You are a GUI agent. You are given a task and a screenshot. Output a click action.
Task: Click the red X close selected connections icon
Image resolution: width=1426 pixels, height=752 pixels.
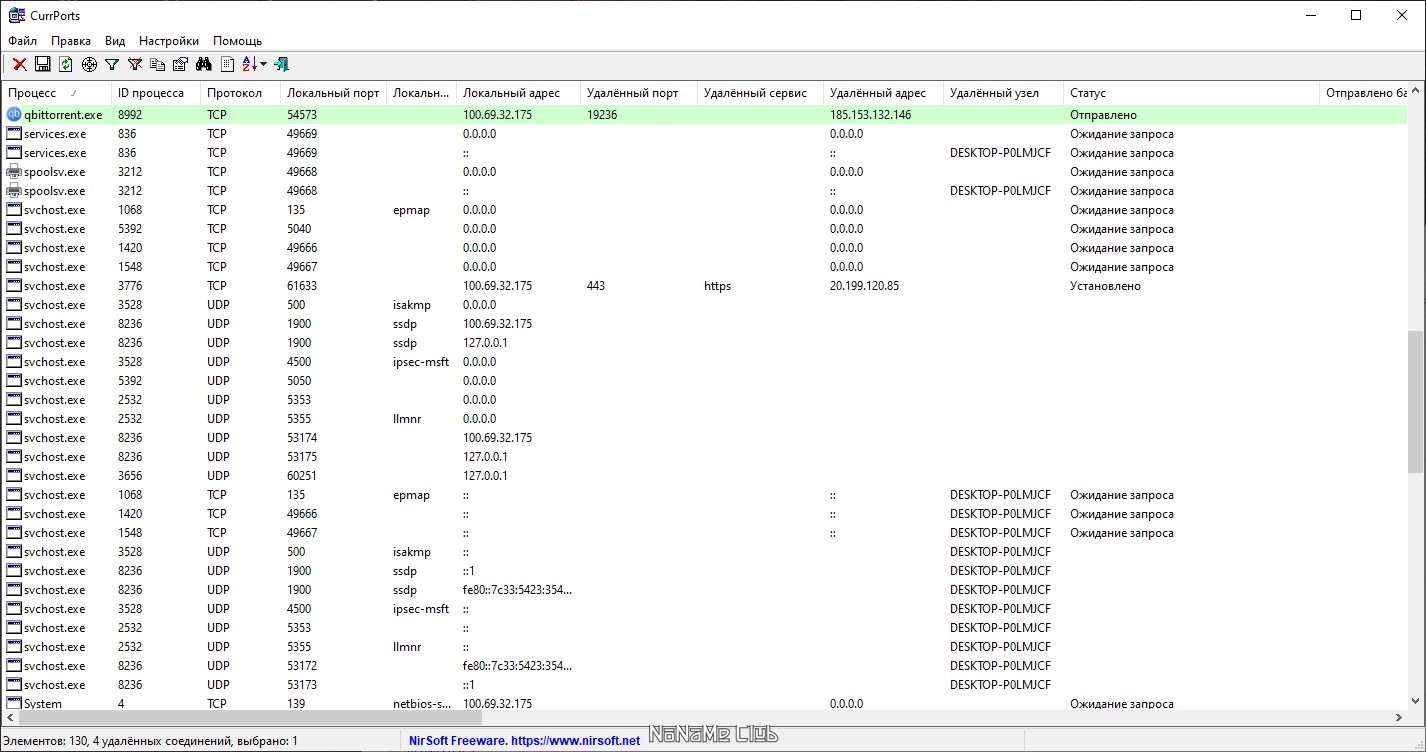[x=19, y=64]
